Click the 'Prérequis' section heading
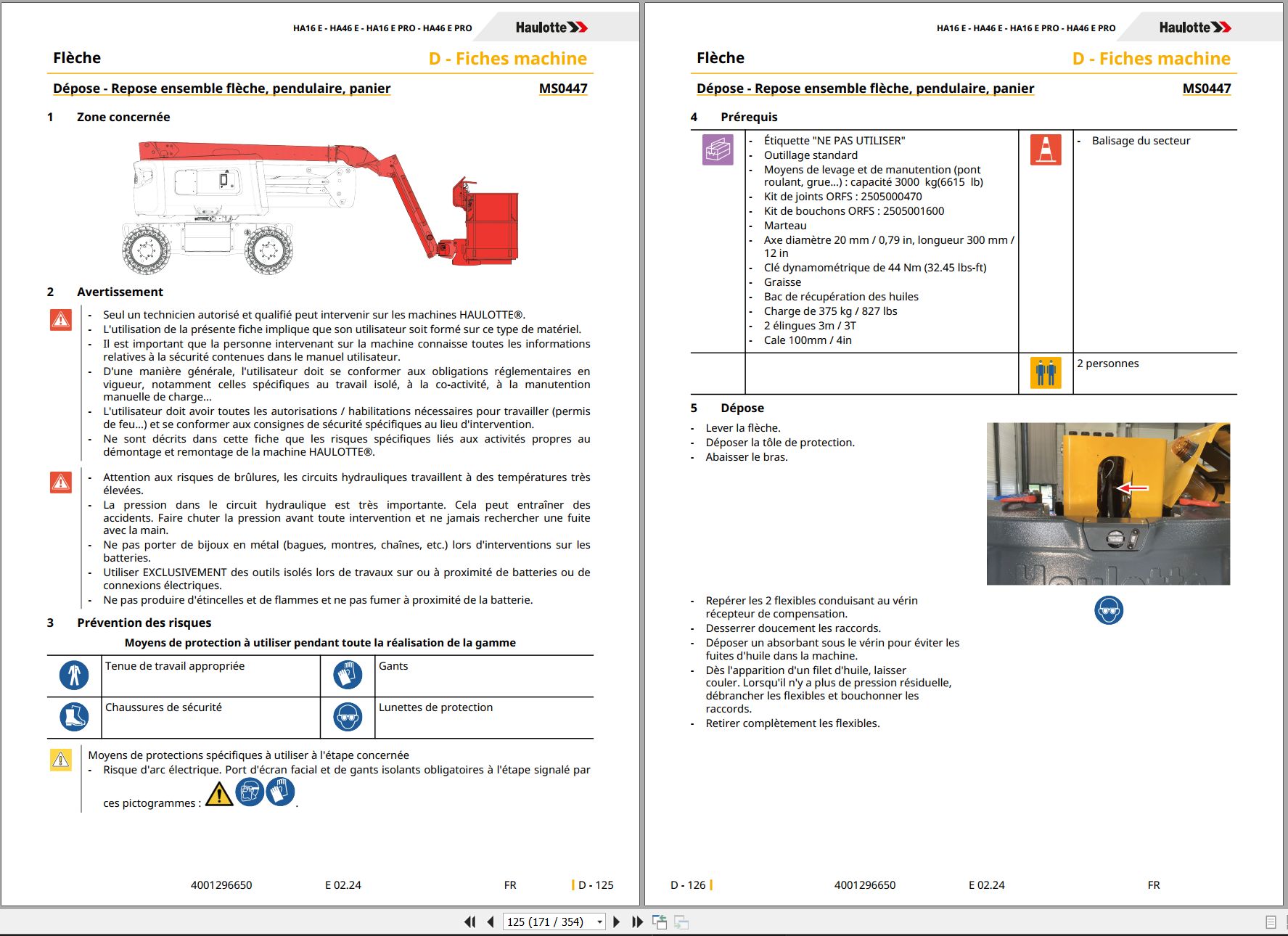Screen dimensions: 1288x936 coord(749,117)
